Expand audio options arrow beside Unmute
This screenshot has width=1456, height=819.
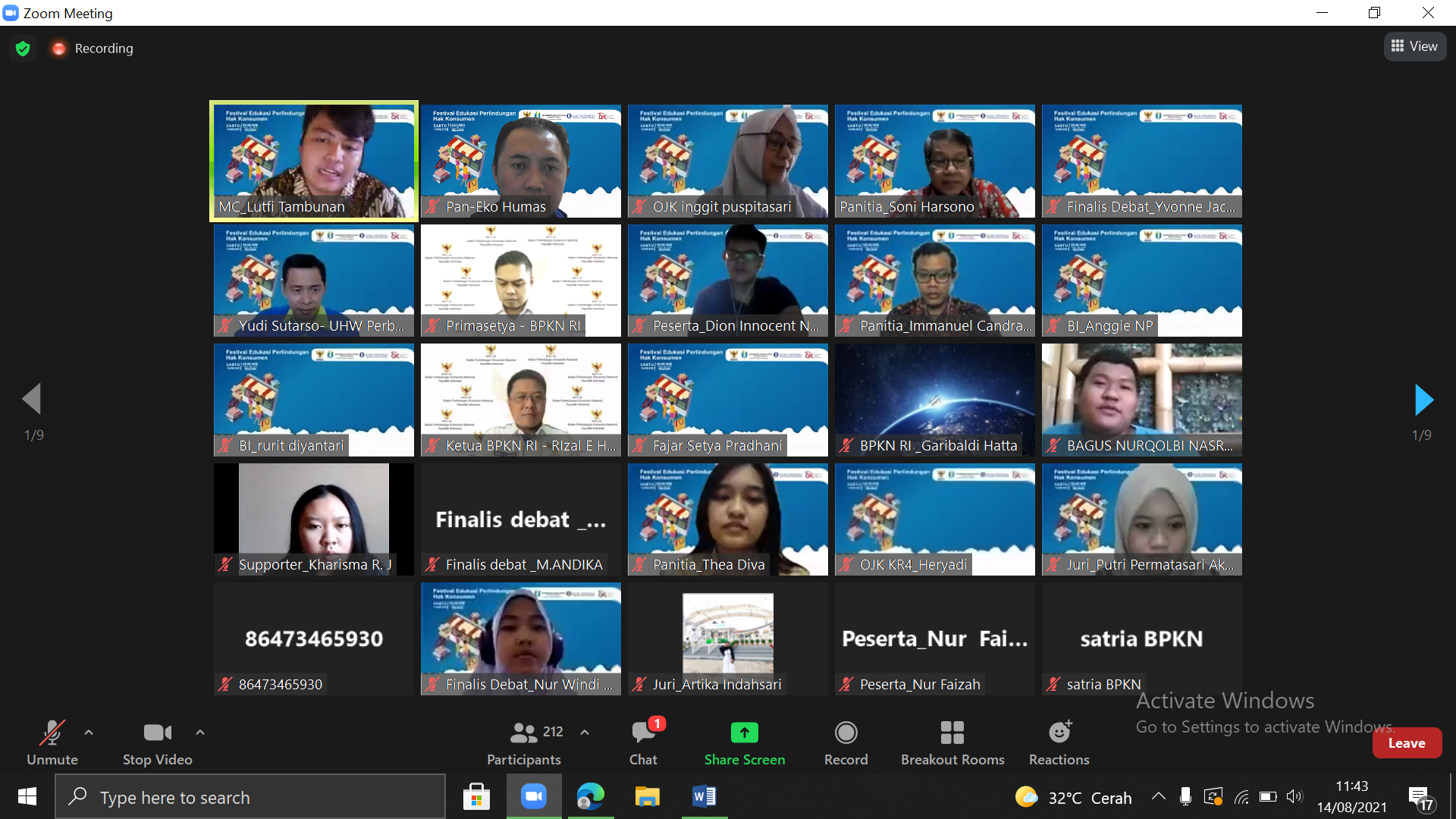tap(89, 733)
